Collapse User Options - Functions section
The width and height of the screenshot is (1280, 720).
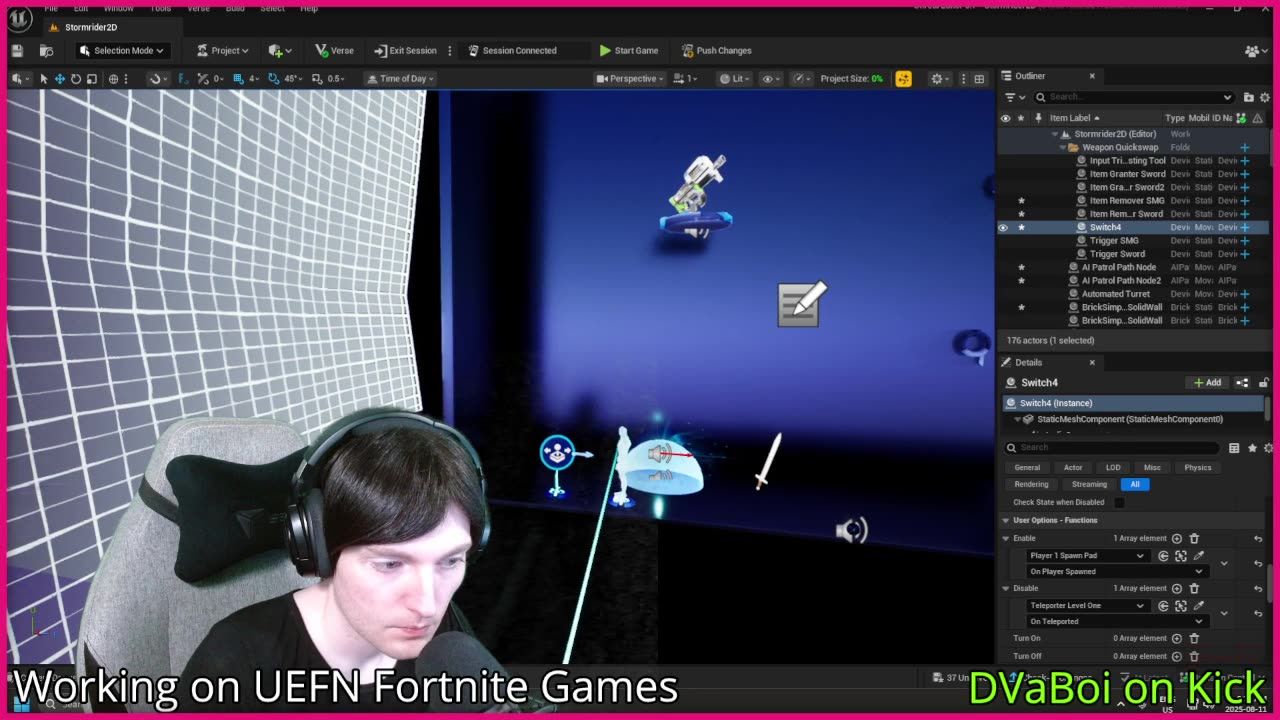(x=1006, y=520)
